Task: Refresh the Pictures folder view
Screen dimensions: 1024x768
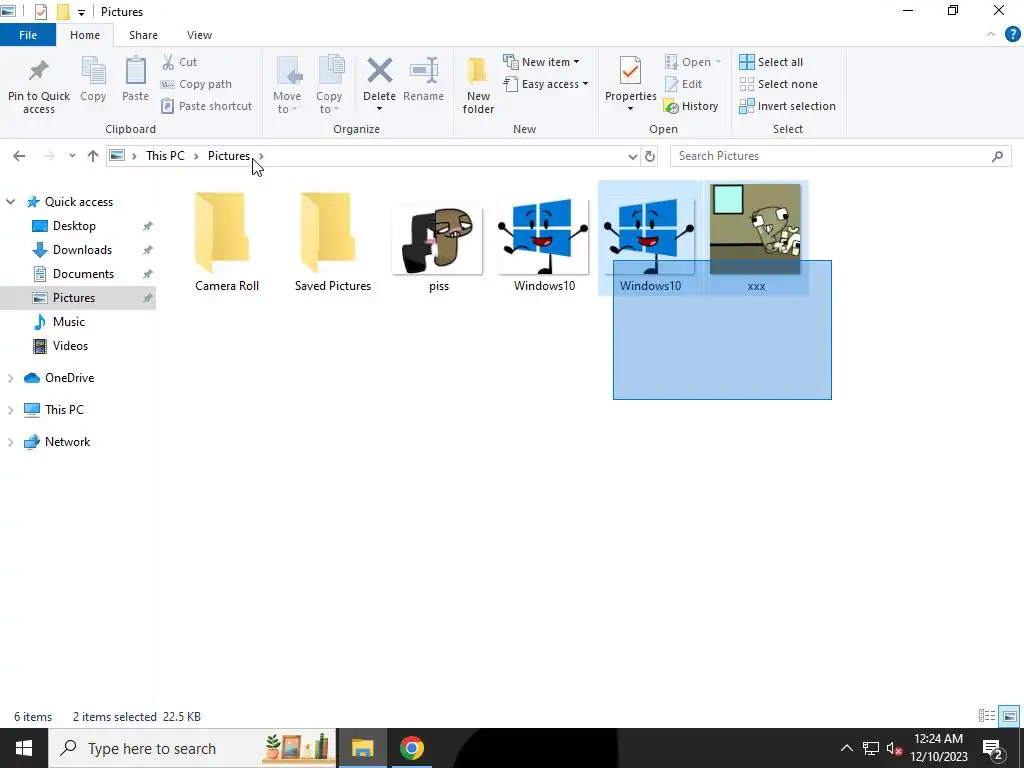Action: coord(650,157)
